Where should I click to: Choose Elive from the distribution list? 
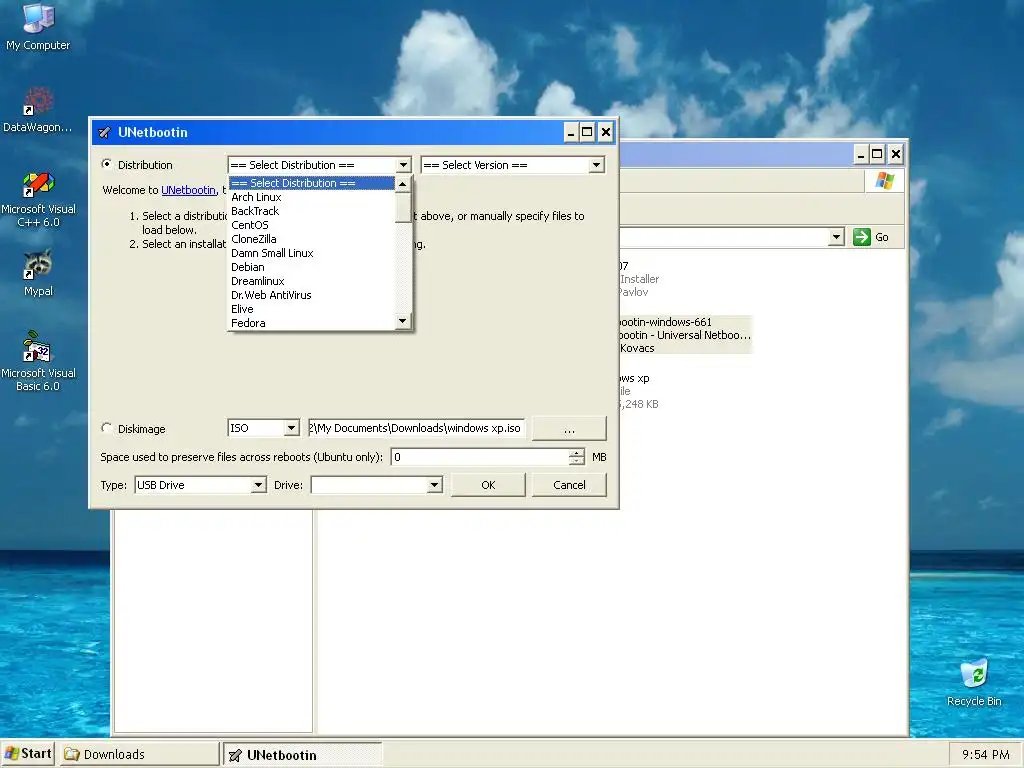(x=312, y=309)
